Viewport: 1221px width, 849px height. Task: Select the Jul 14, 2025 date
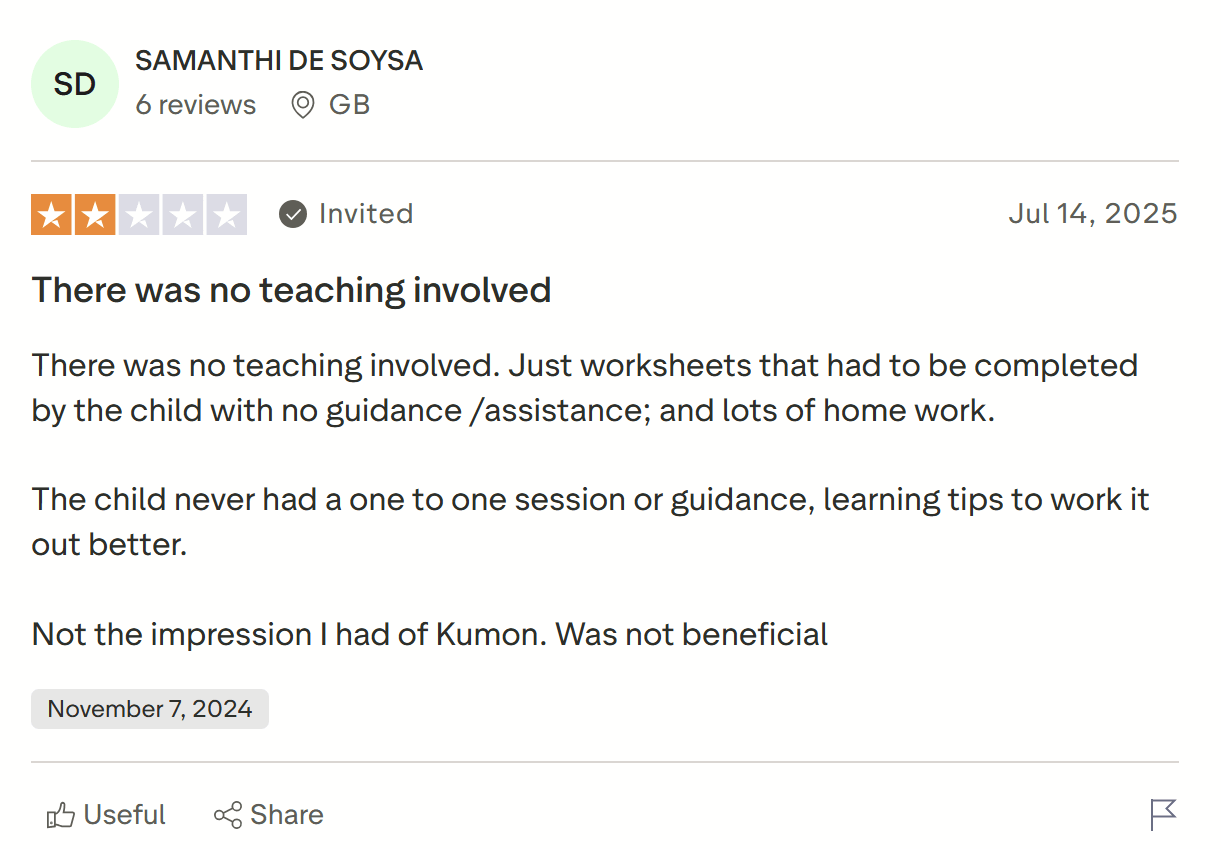point(1092,213)
